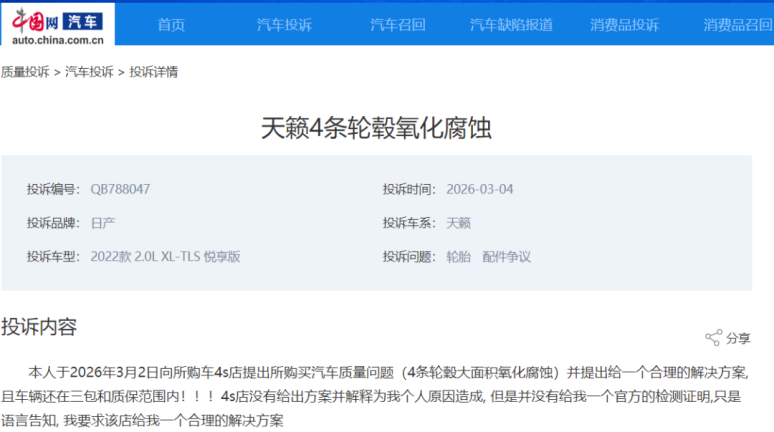Screen dimensions: 774x432
Task: Click the 投诉内容 section heading
Action: [x=39, y=326]
